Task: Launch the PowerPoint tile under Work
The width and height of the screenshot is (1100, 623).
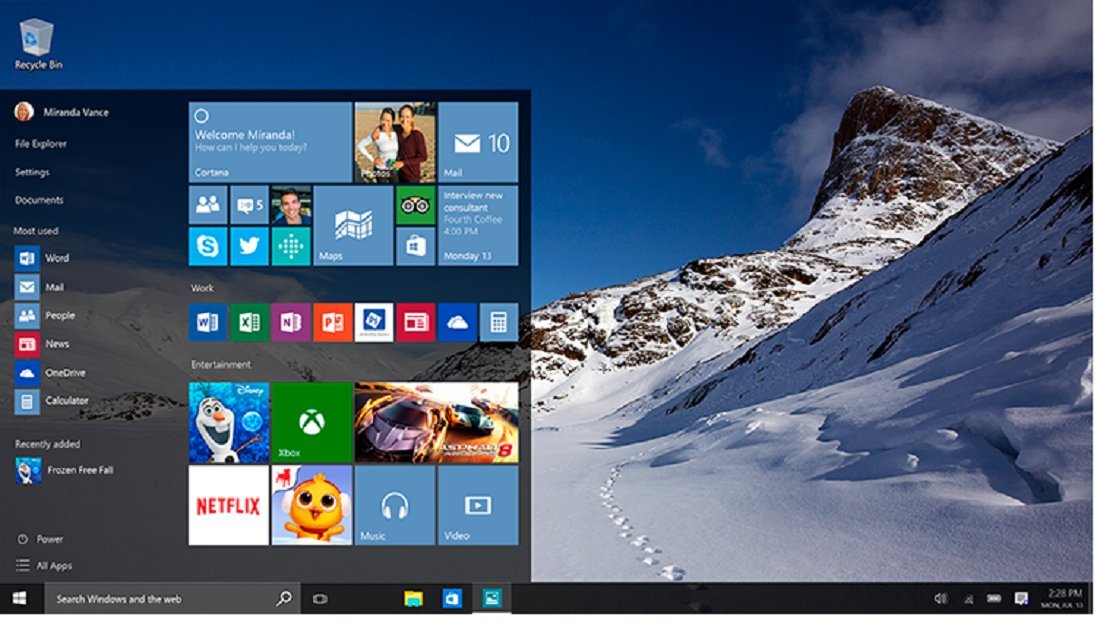Action: point(333,322)
